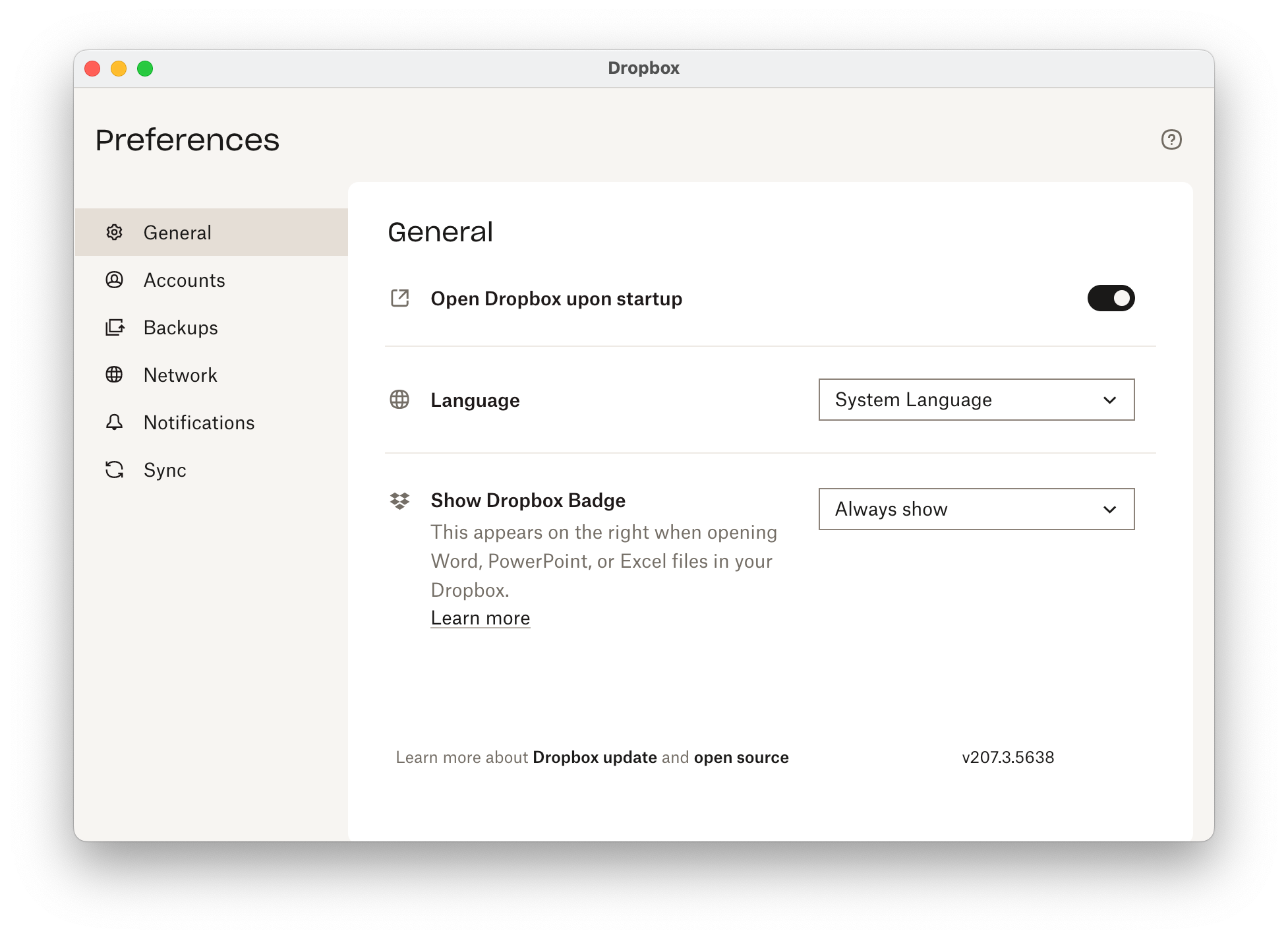Click the Accounts person icon in sidebar
The width and height of the screenshot is (1288, 939).
(x=115, y=280)
